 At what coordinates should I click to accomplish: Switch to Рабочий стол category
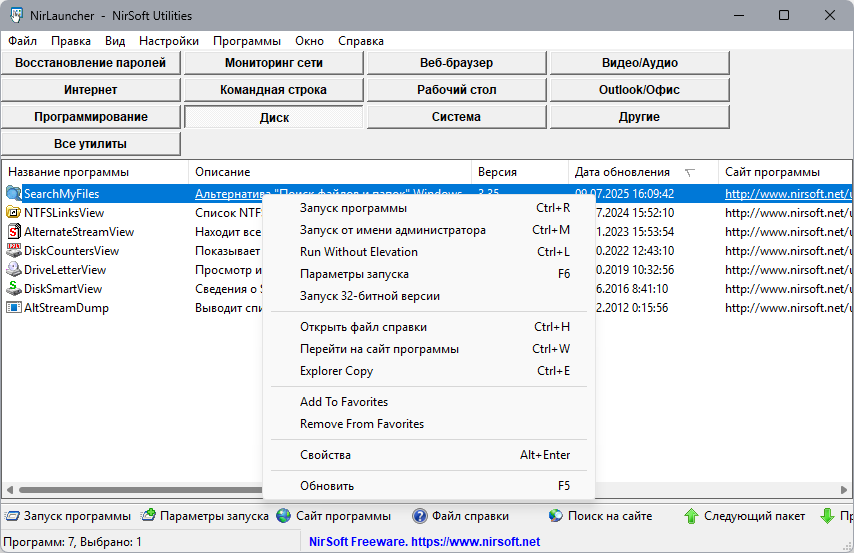[x=456, y=90]
